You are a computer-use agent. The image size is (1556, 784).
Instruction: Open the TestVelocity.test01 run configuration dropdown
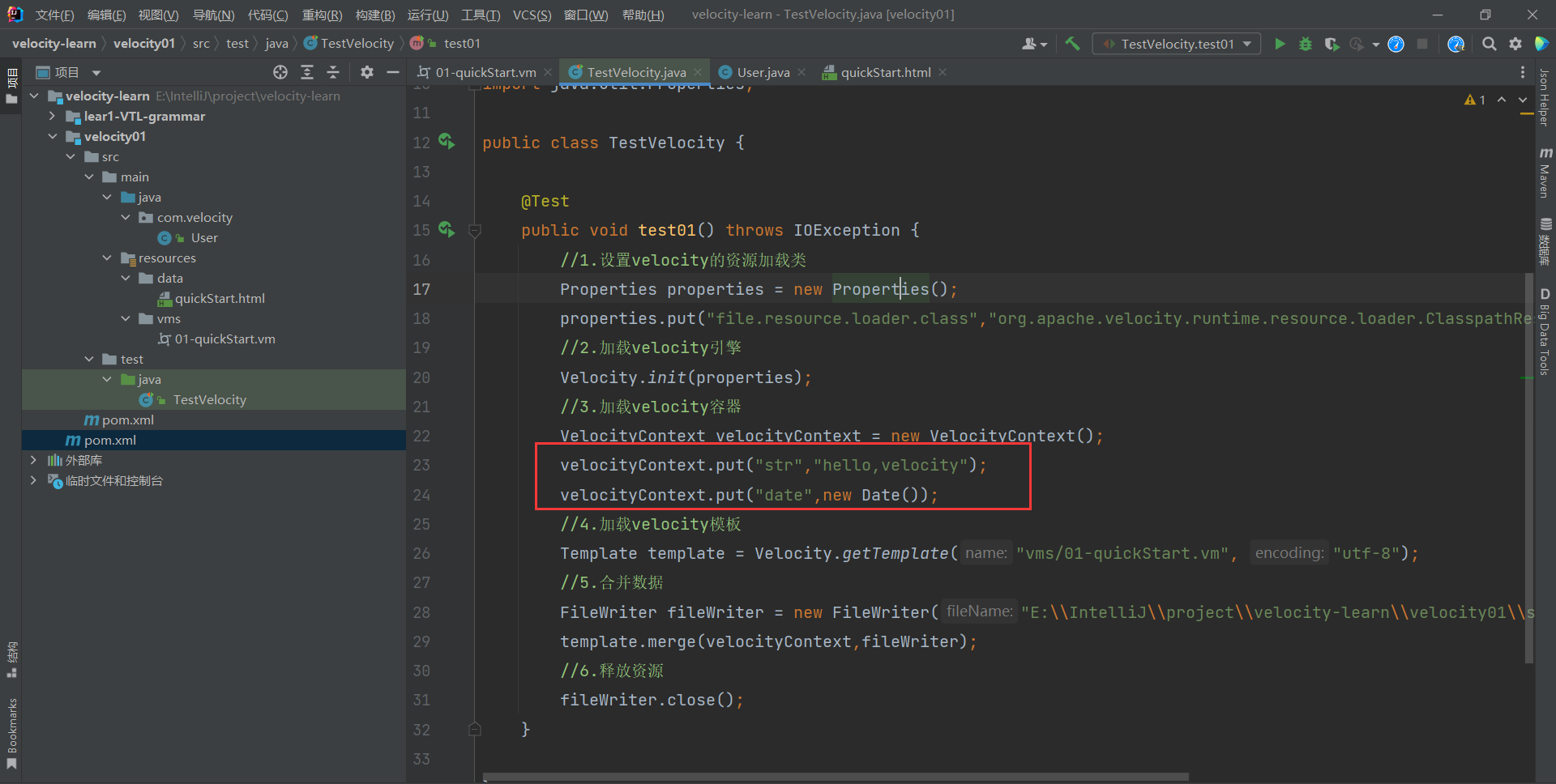click(1177, 44)
